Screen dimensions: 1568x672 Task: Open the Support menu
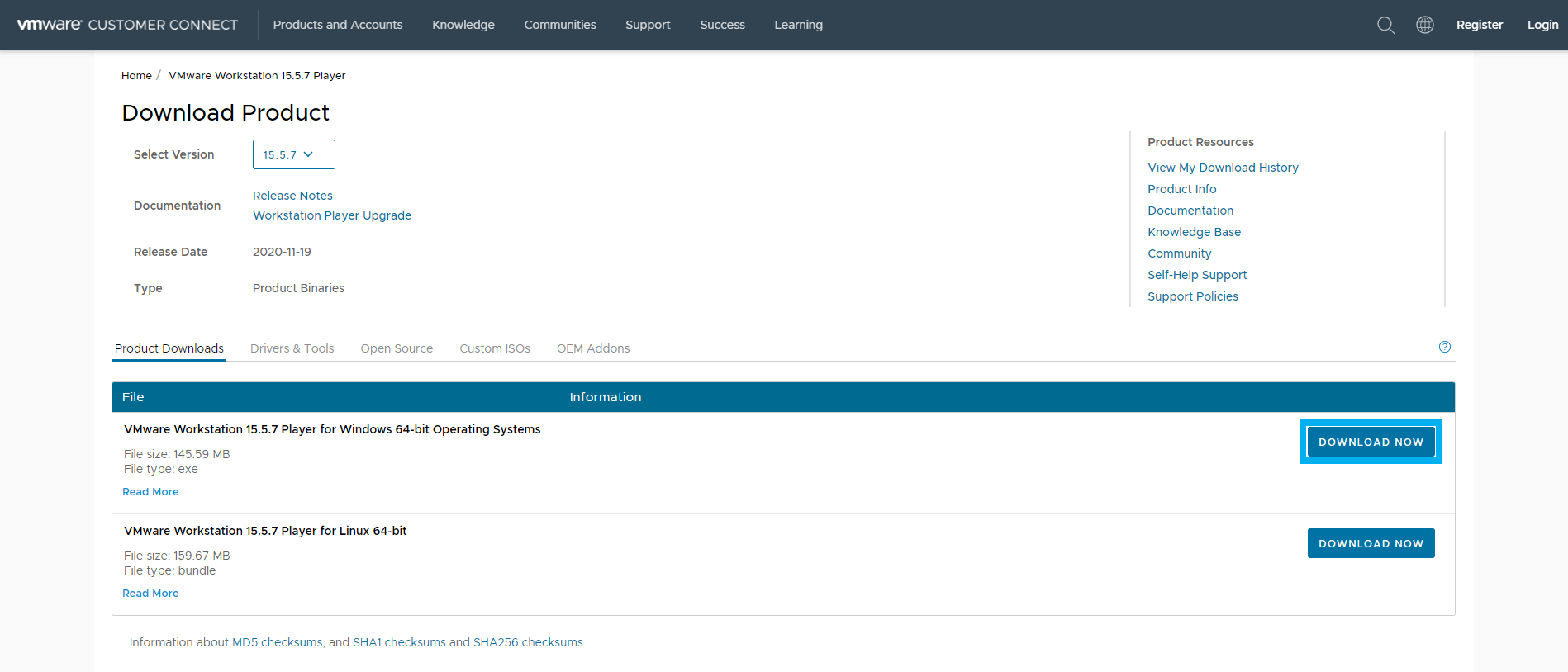tap(648, 25)
